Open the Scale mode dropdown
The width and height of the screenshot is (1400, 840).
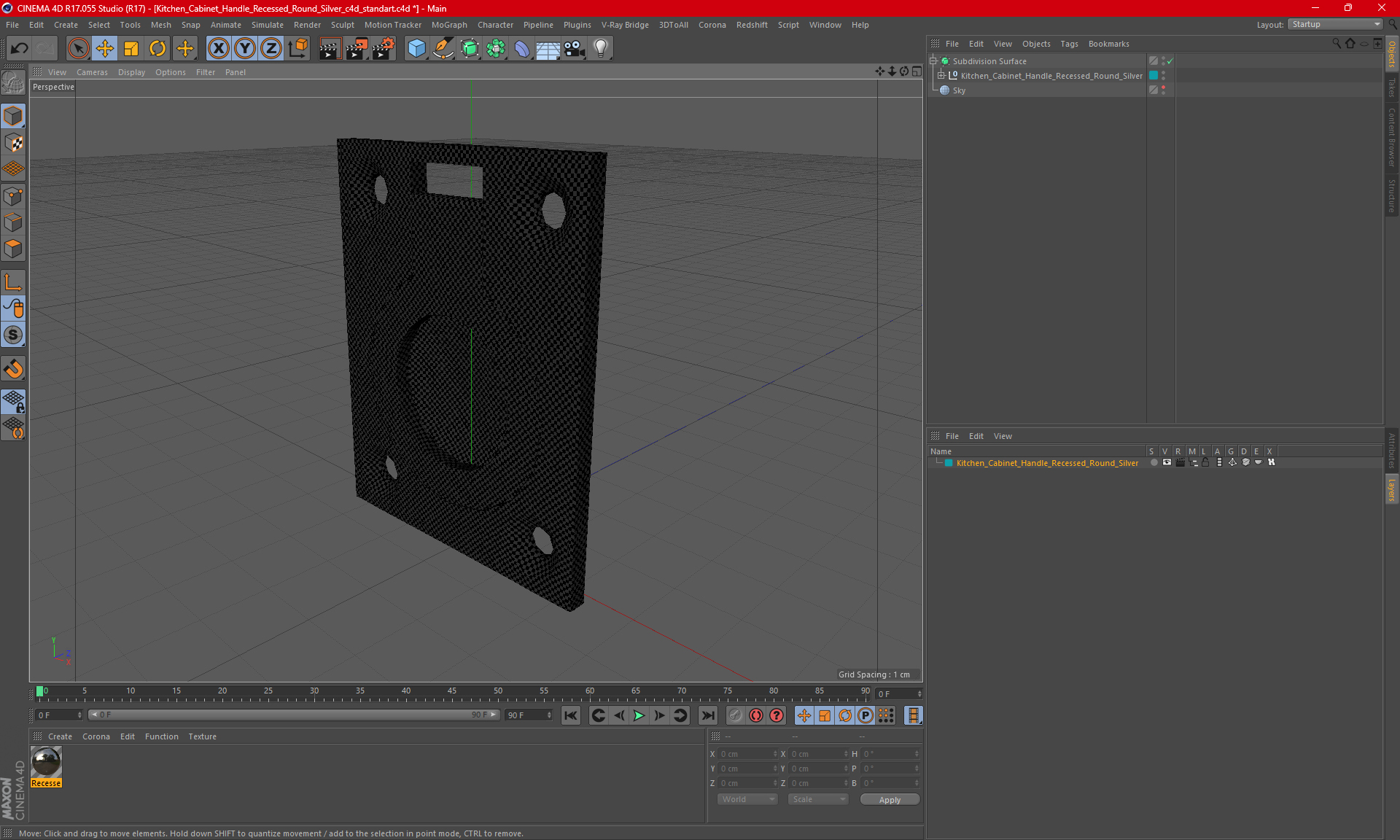819,799
